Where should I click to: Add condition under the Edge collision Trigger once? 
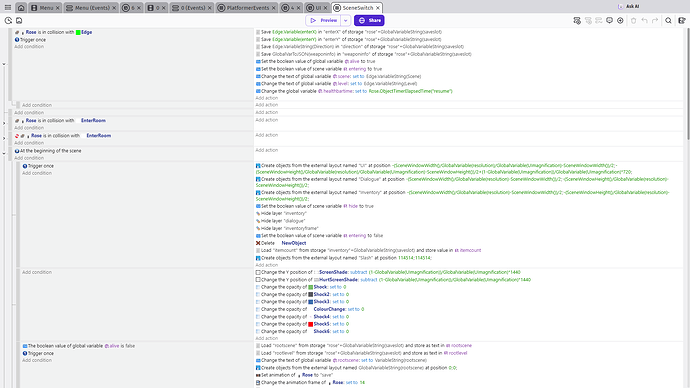click(29, 47)
